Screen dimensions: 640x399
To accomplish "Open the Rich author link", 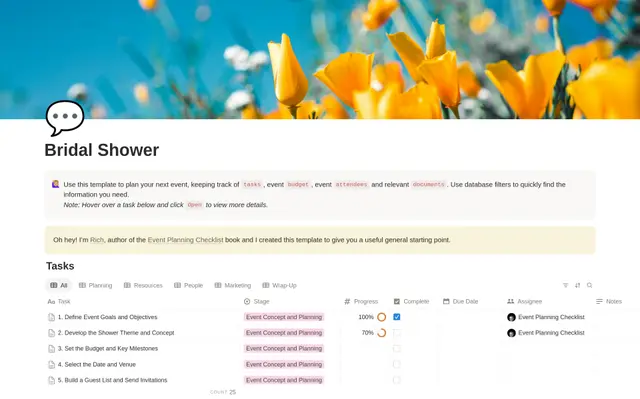I will coord(97,240).
